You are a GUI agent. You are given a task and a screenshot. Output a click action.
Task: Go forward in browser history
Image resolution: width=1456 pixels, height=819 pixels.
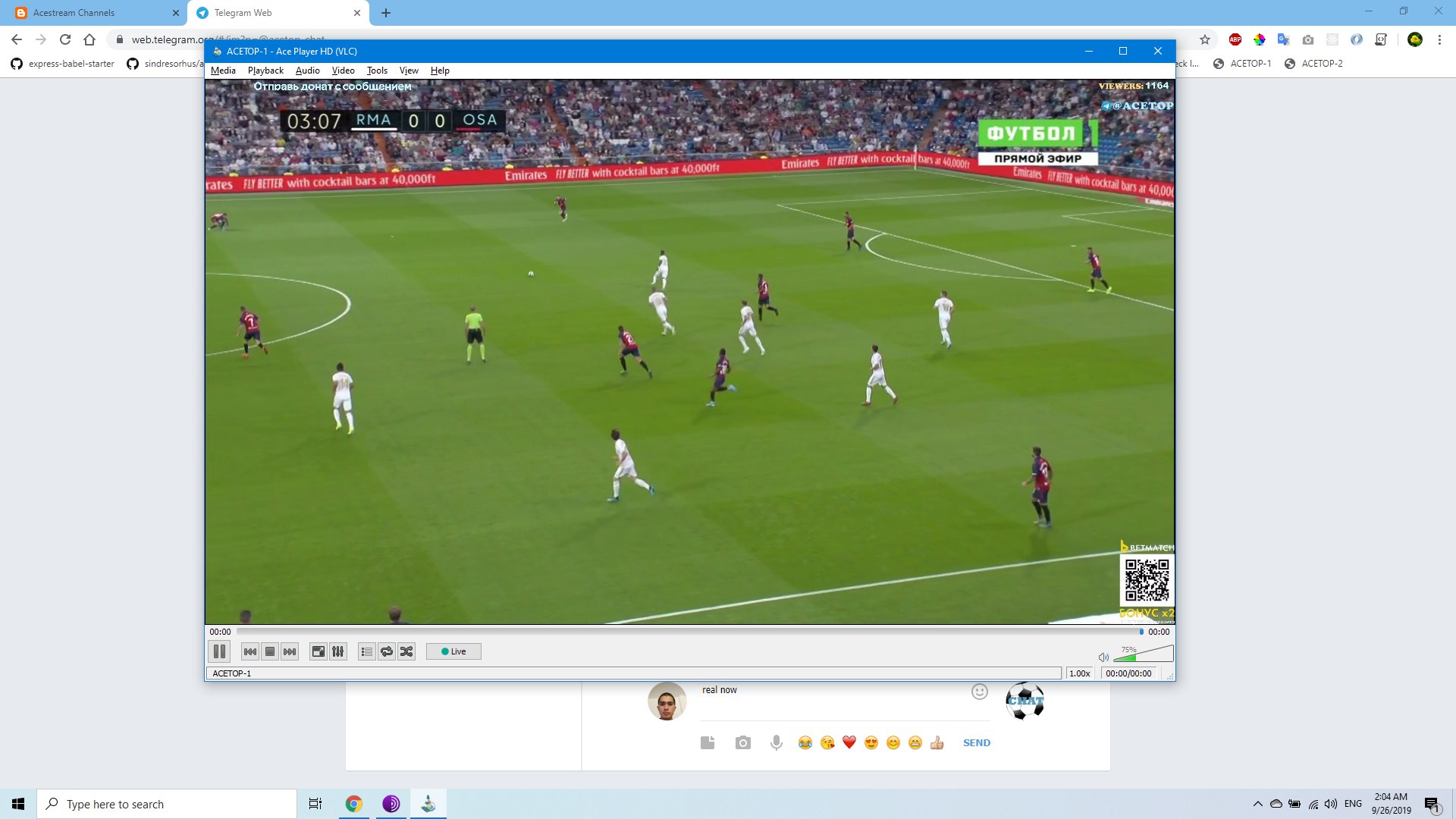[41, 39]
